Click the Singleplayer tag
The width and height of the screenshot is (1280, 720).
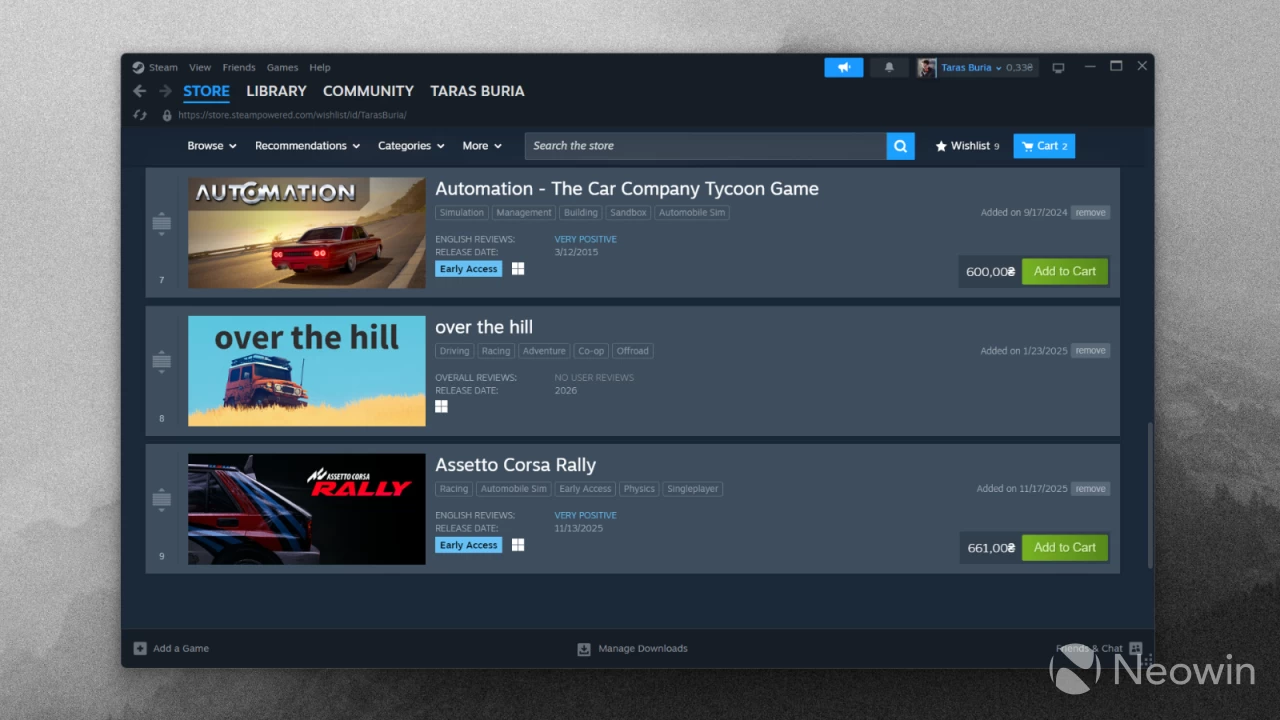(x=693, y=489)
